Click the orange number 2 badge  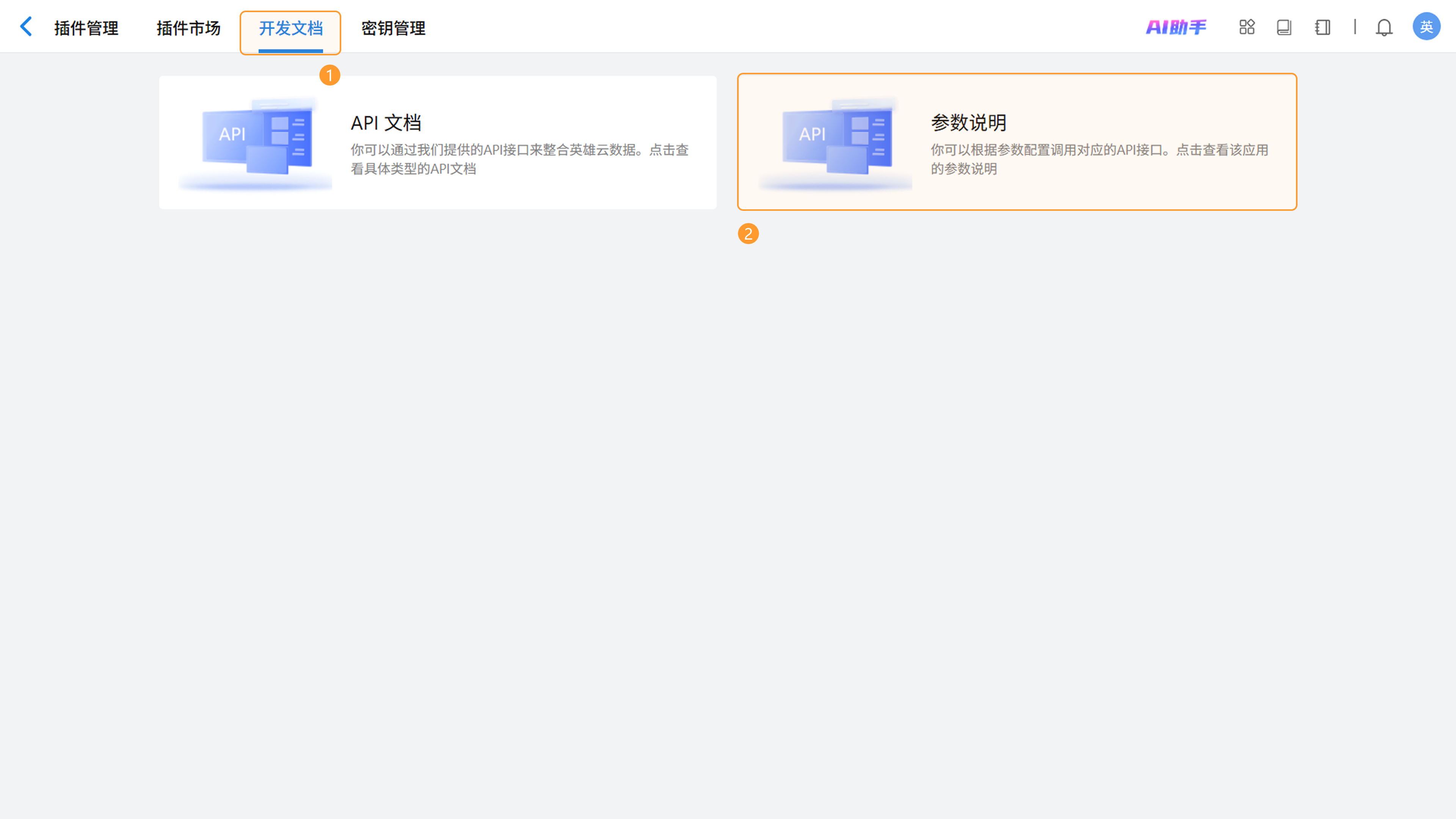click(x=748, y=234)
